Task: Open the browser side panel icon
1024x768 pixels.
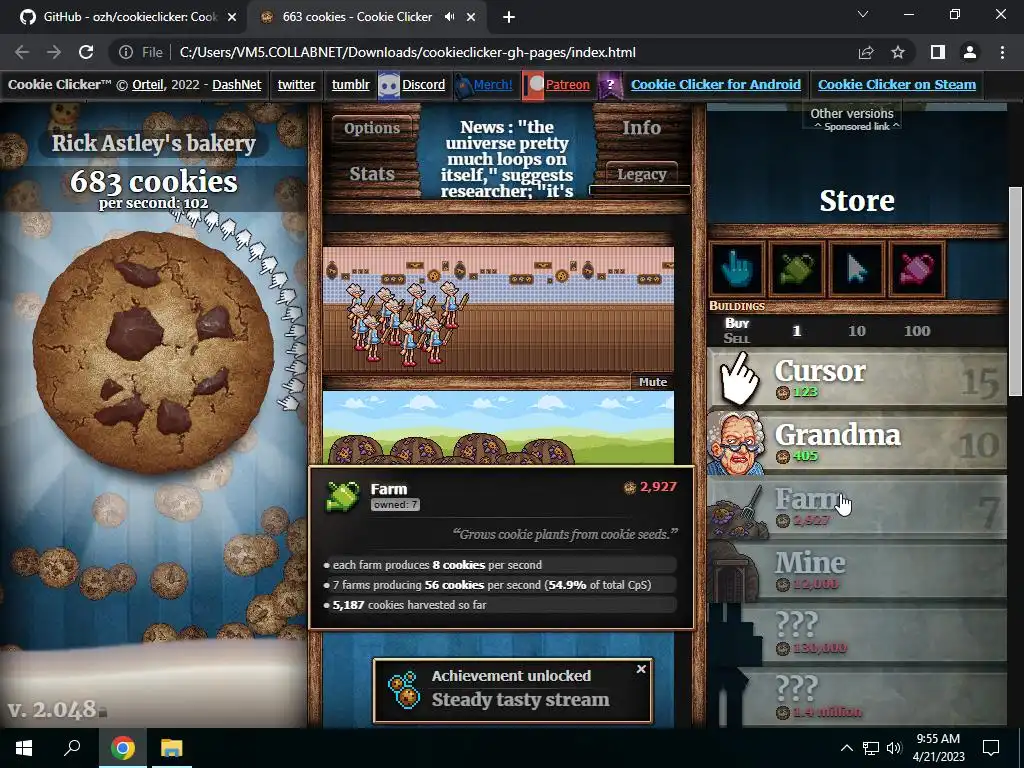Action: pos(938,52)
